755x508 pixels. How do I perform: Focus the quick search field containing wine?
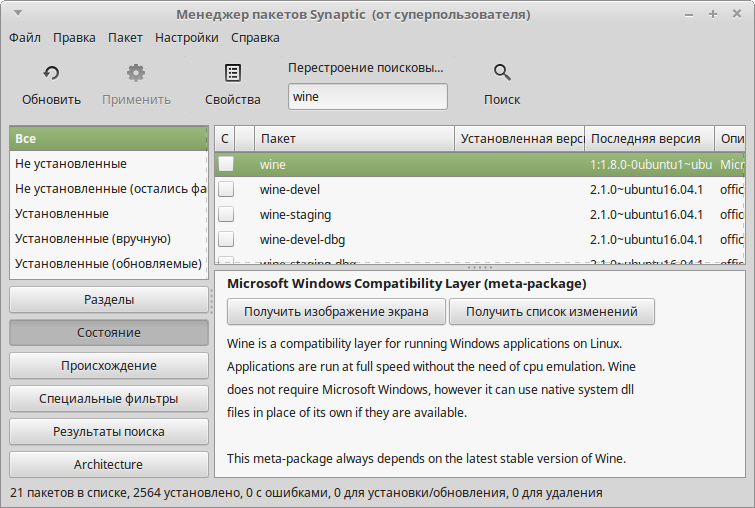click(368, 97)
